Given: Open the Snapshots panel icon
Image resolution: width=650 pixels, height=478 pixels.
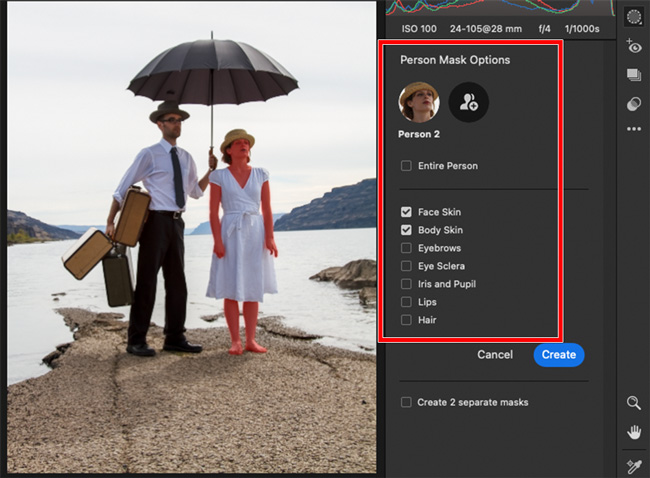Looking at the screenshot, I should tap(634, 75).
